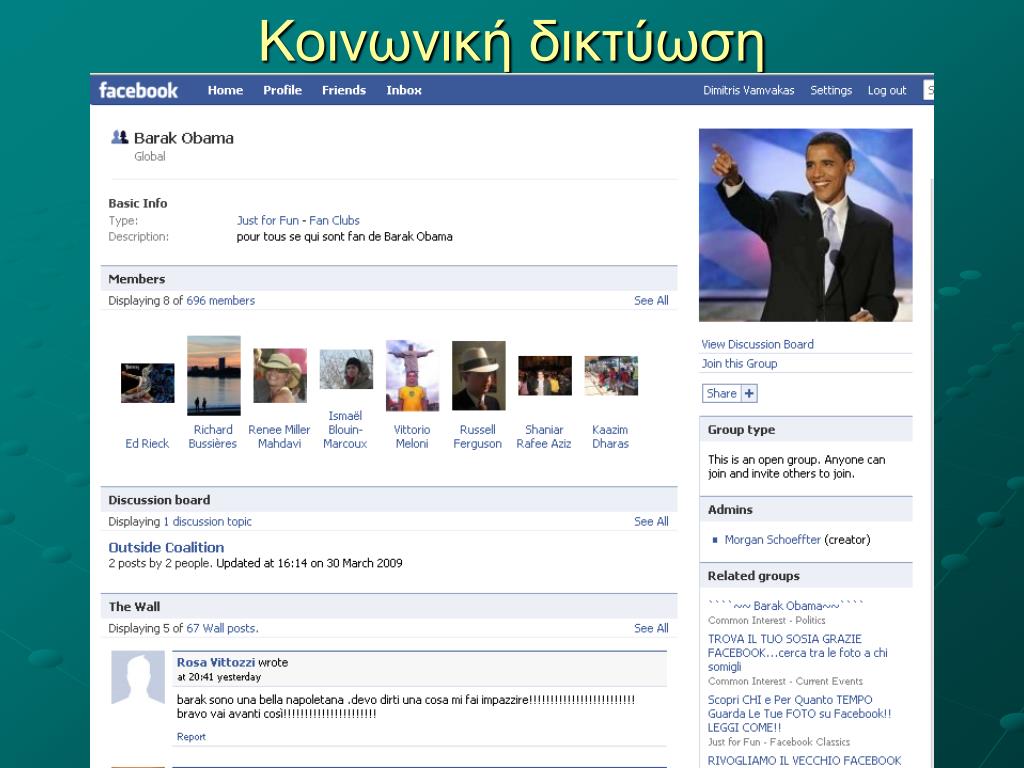
Task: Open the Scopri CHI e Per Quanto TEMPO group
Action: [x=799, y=713]
